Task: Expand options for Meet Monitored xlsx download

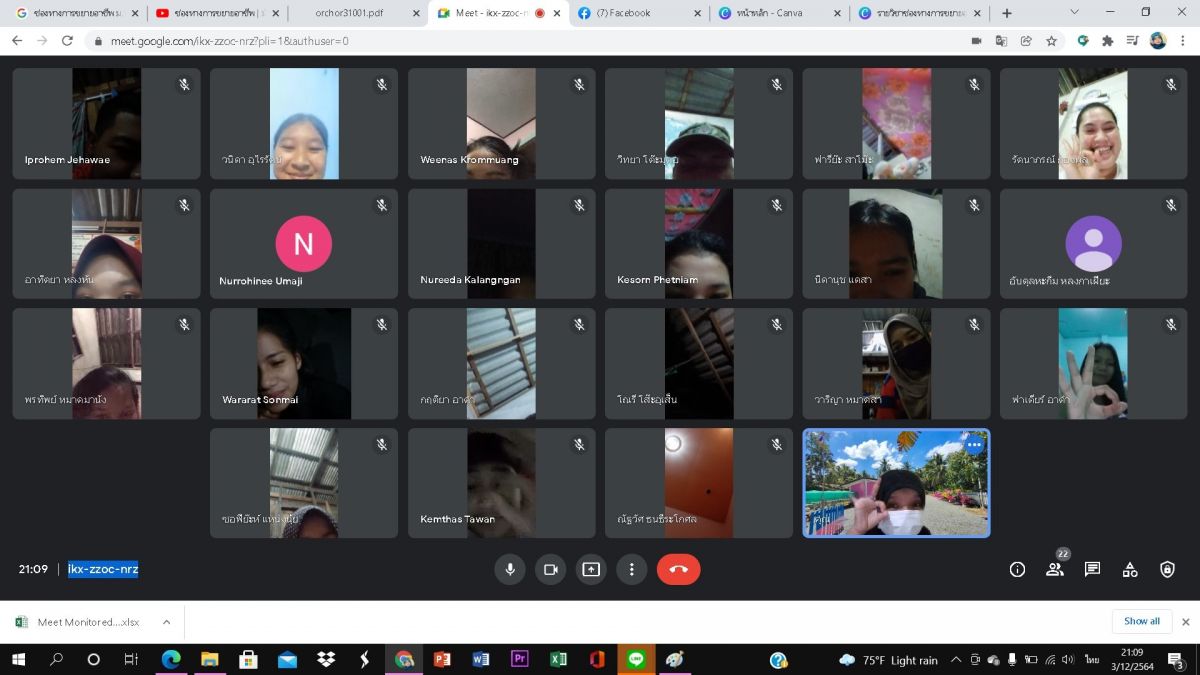Action: [x=166, y=622]
